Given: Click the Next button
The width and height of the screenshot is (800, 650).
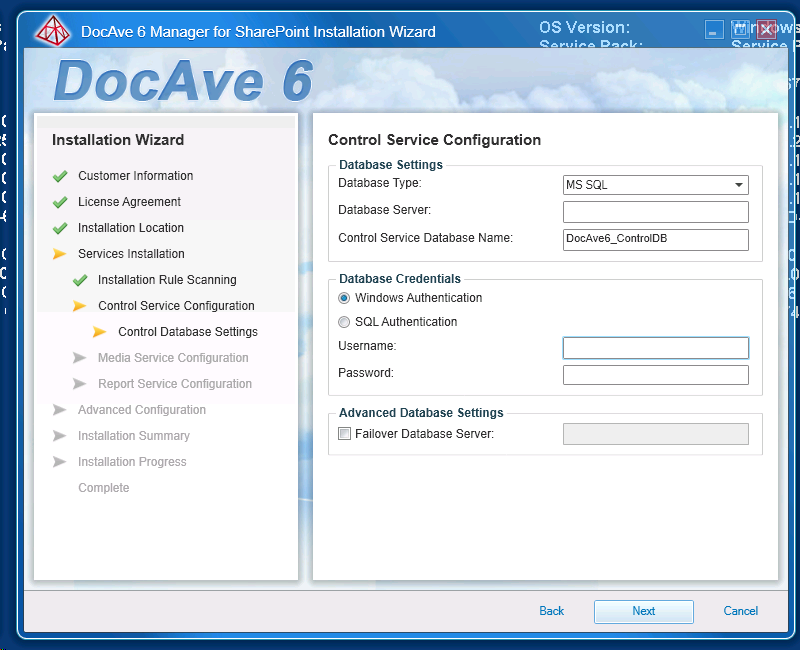Looking at the screenshot, I should [643, 611].
